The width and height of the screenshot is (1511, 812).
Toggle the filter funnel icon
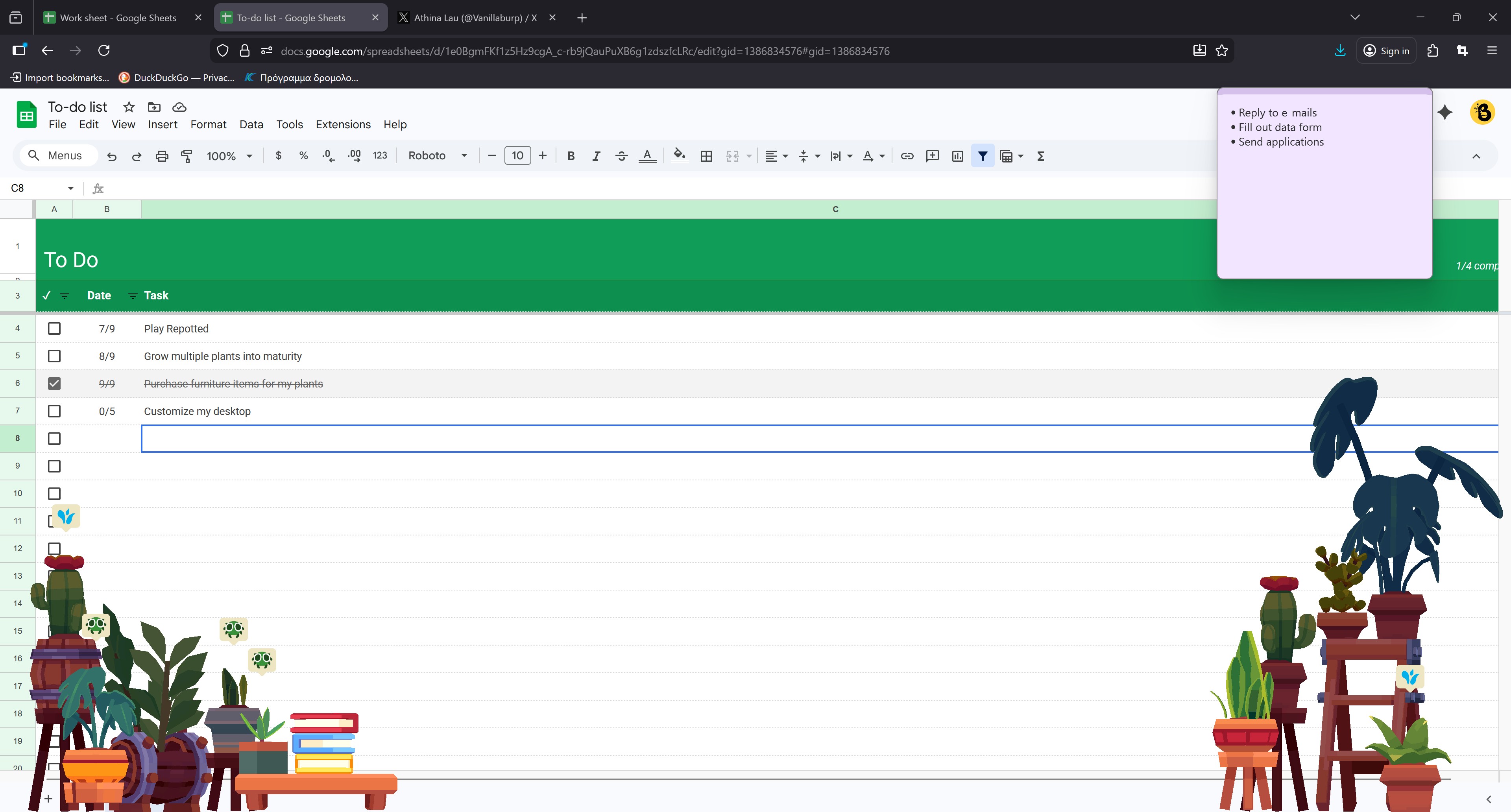[983, 156]
